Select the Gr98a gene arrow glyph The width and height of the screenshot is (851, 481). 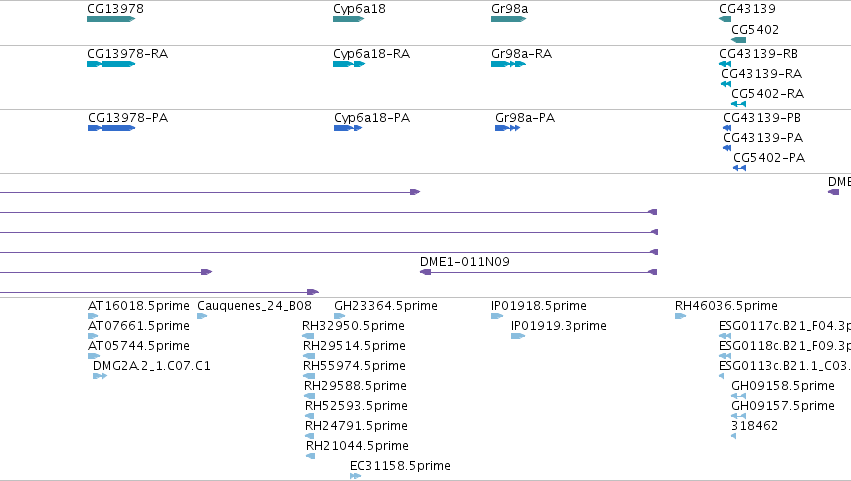[509, 19]
